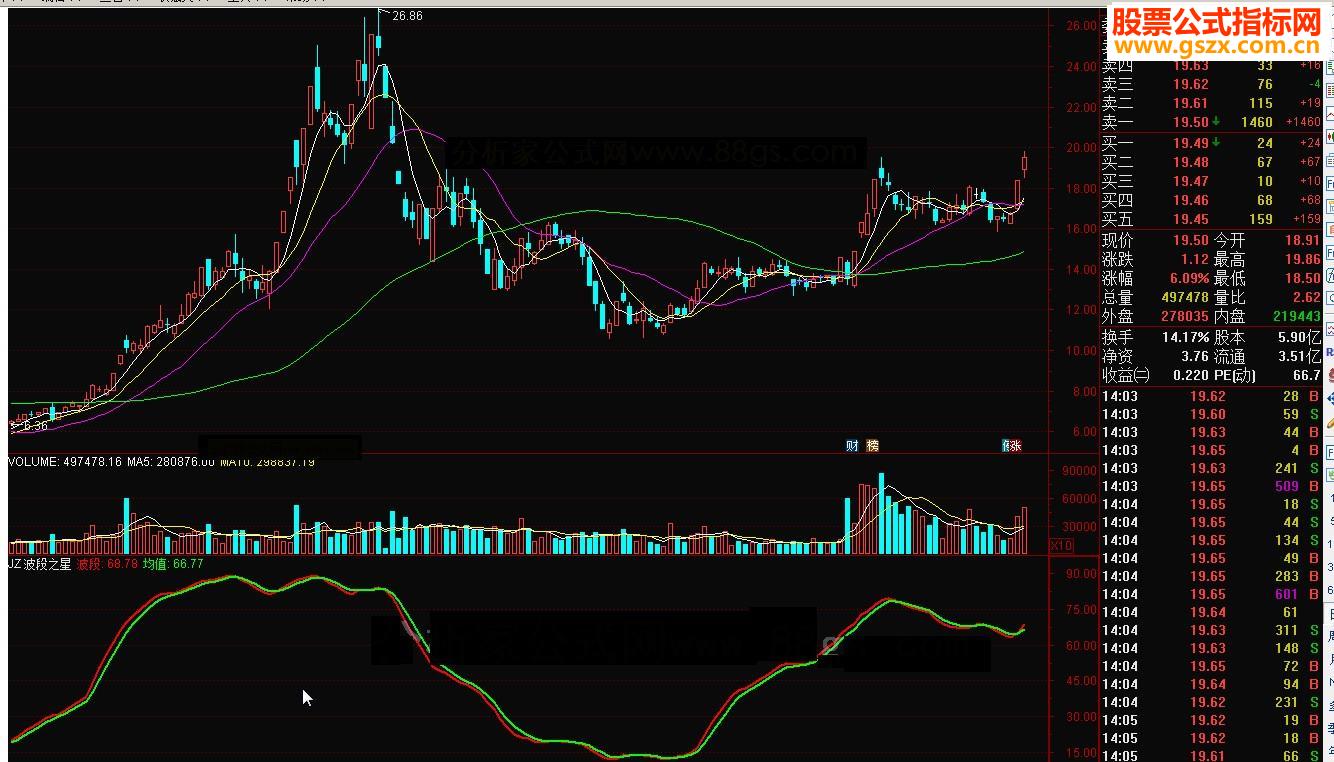Click the 1460 volume in 卖一 row
The width and height of the screenshot is (1334, 762).
tap(1256, 122)
